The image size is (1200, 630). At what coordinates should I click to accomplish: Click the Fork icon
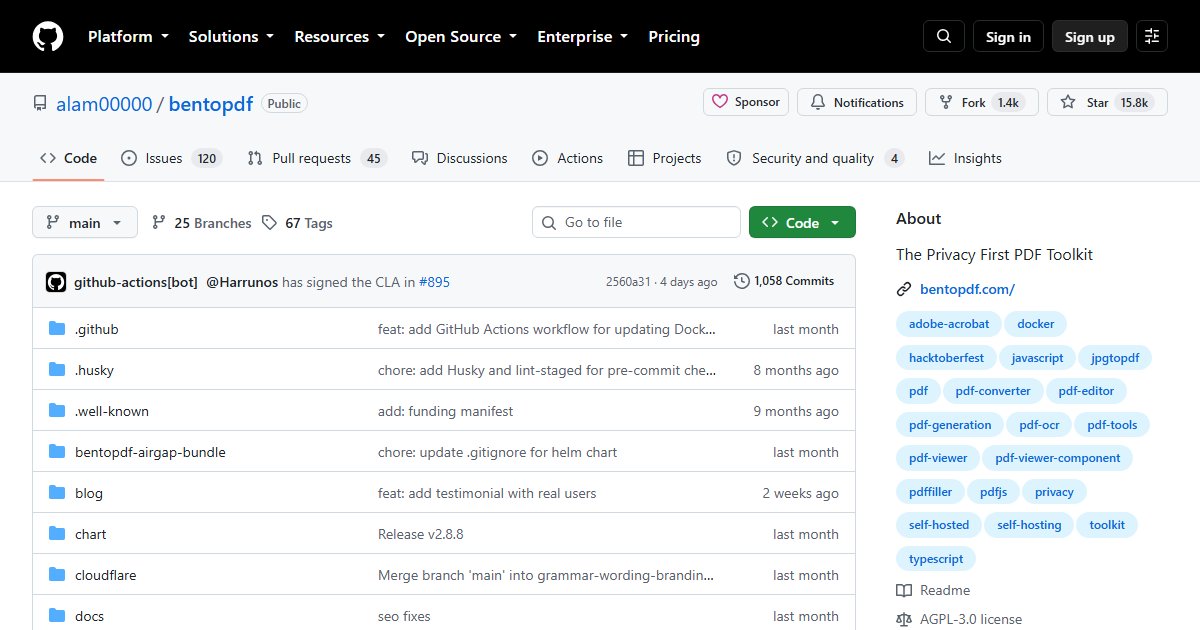pos(946,102)
